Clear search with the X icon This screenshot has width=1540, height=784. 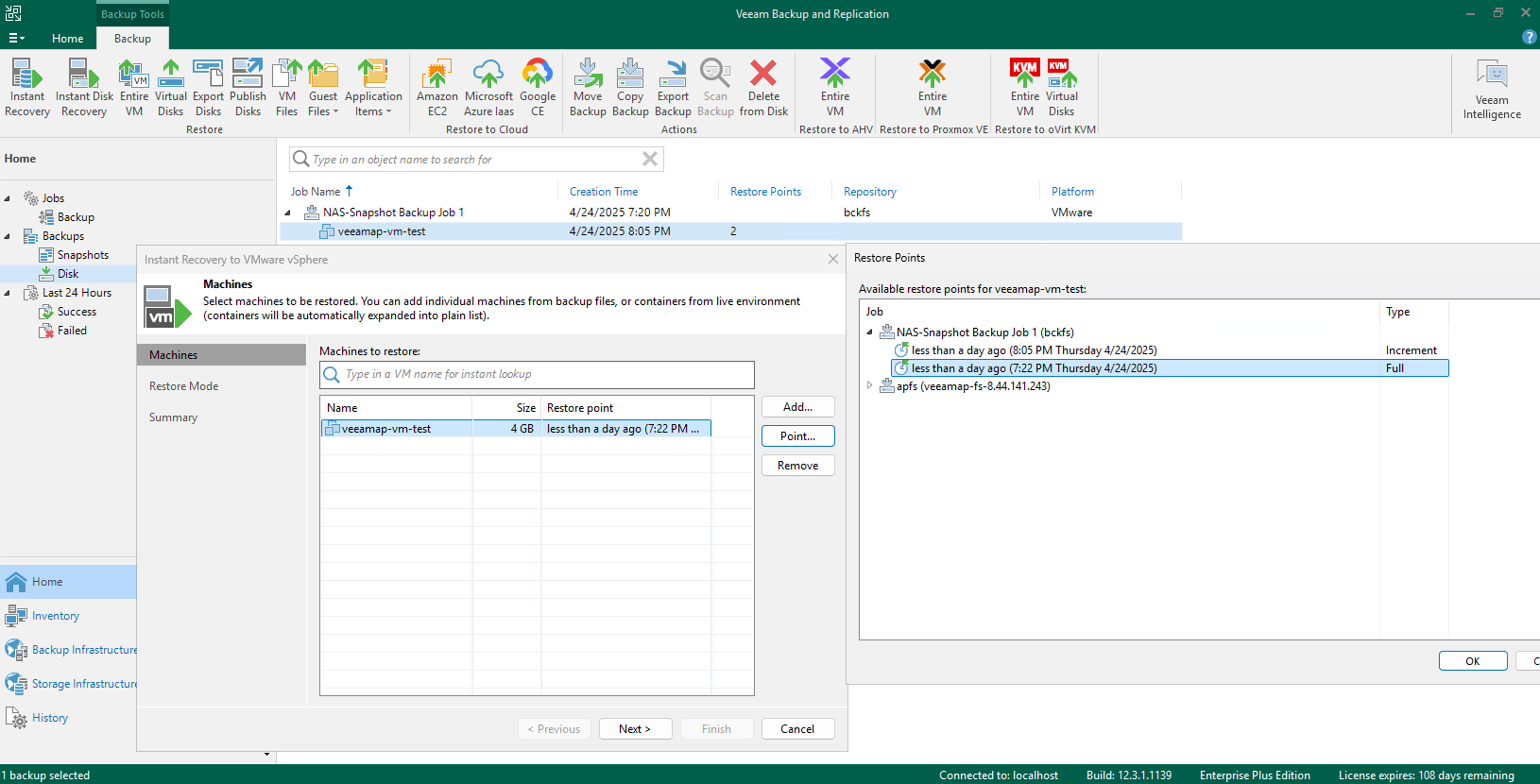pyautogui.click(x=650, y=159)
